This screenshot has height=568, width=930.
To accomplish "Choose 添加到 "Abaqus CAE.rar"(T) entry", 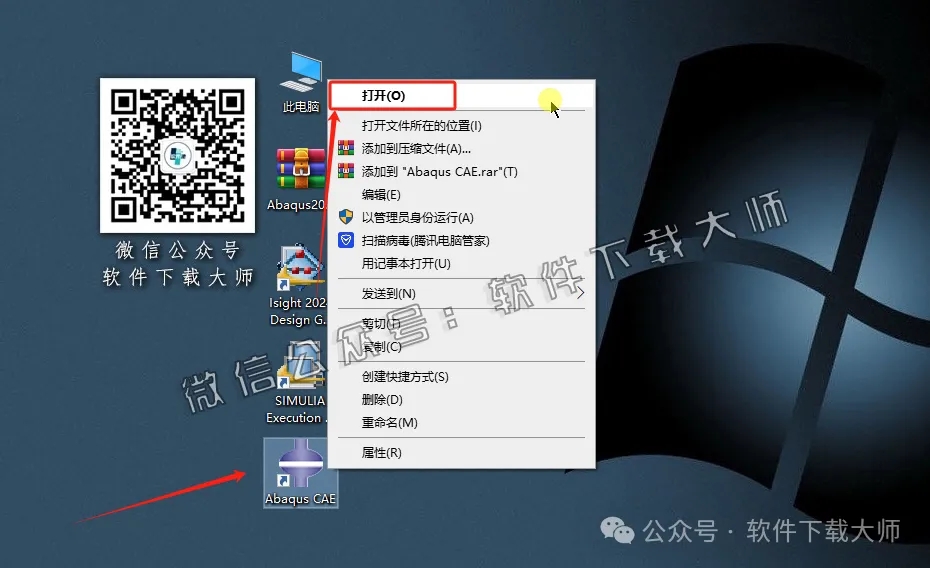I will pos(461,171).
